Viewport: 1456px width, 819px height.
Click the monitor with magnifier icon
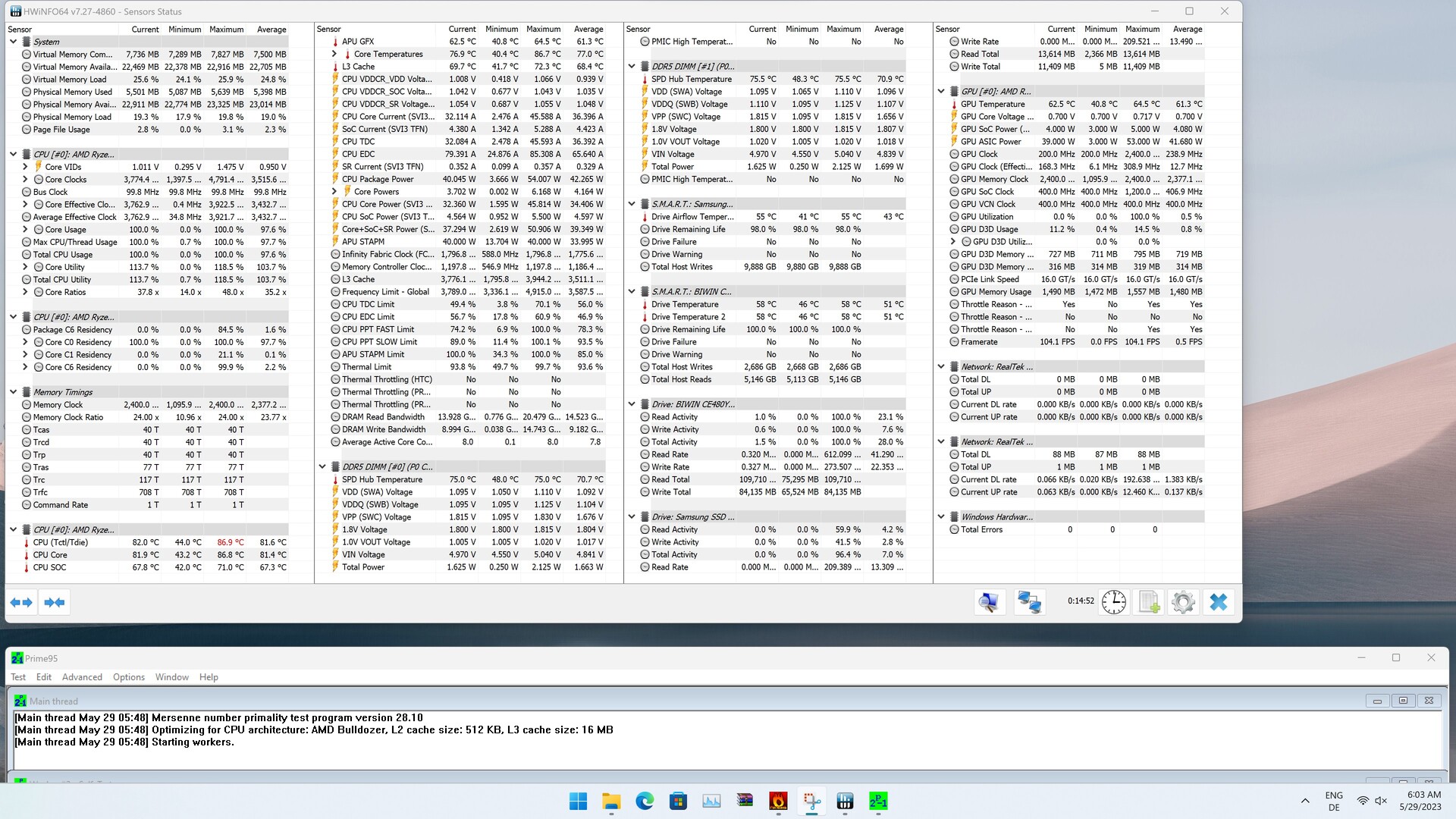pos(989,602)
